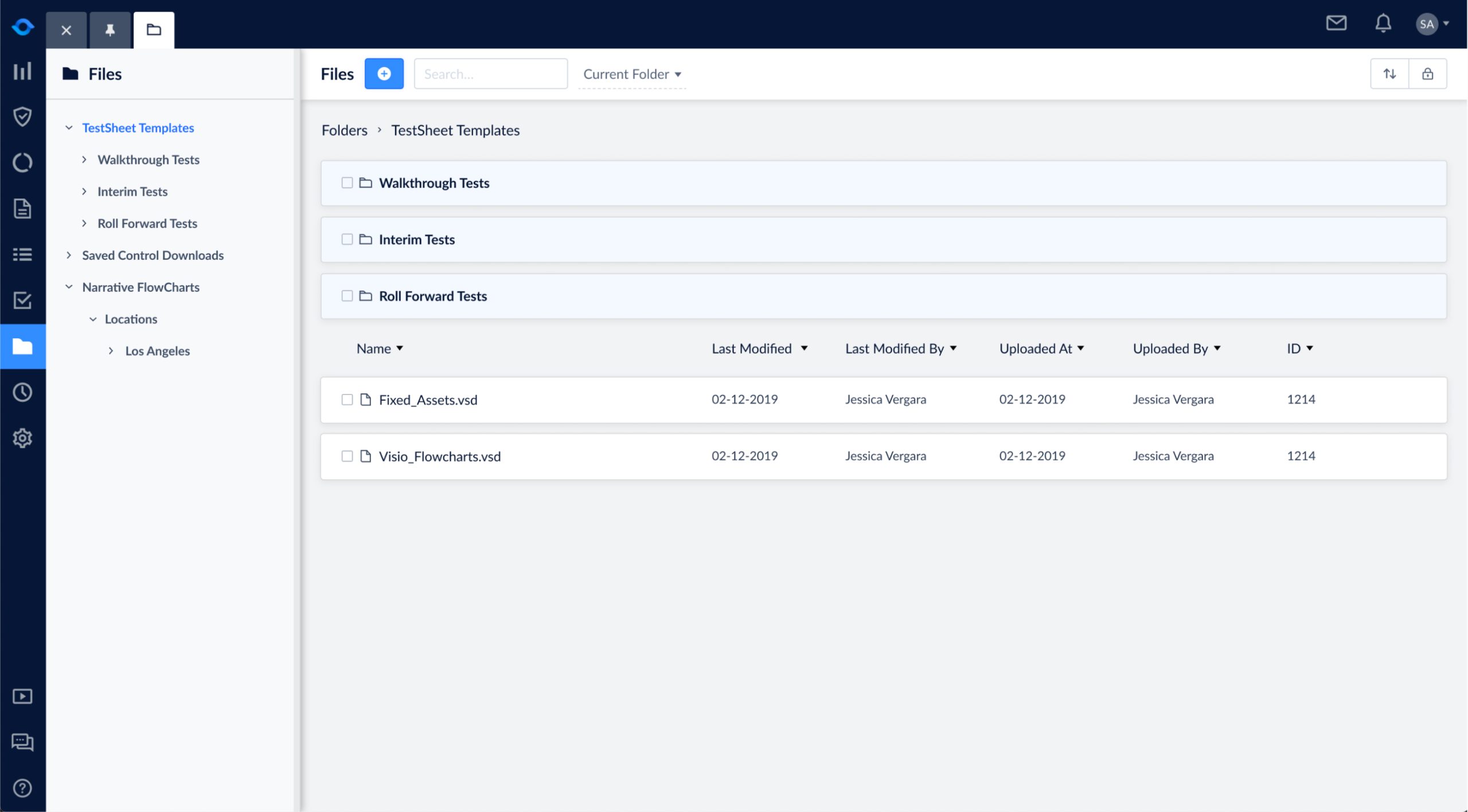This screenshot has height=812, width=1468.
Task: Open the notifications bell
Action: click(x=1383, y=24)
